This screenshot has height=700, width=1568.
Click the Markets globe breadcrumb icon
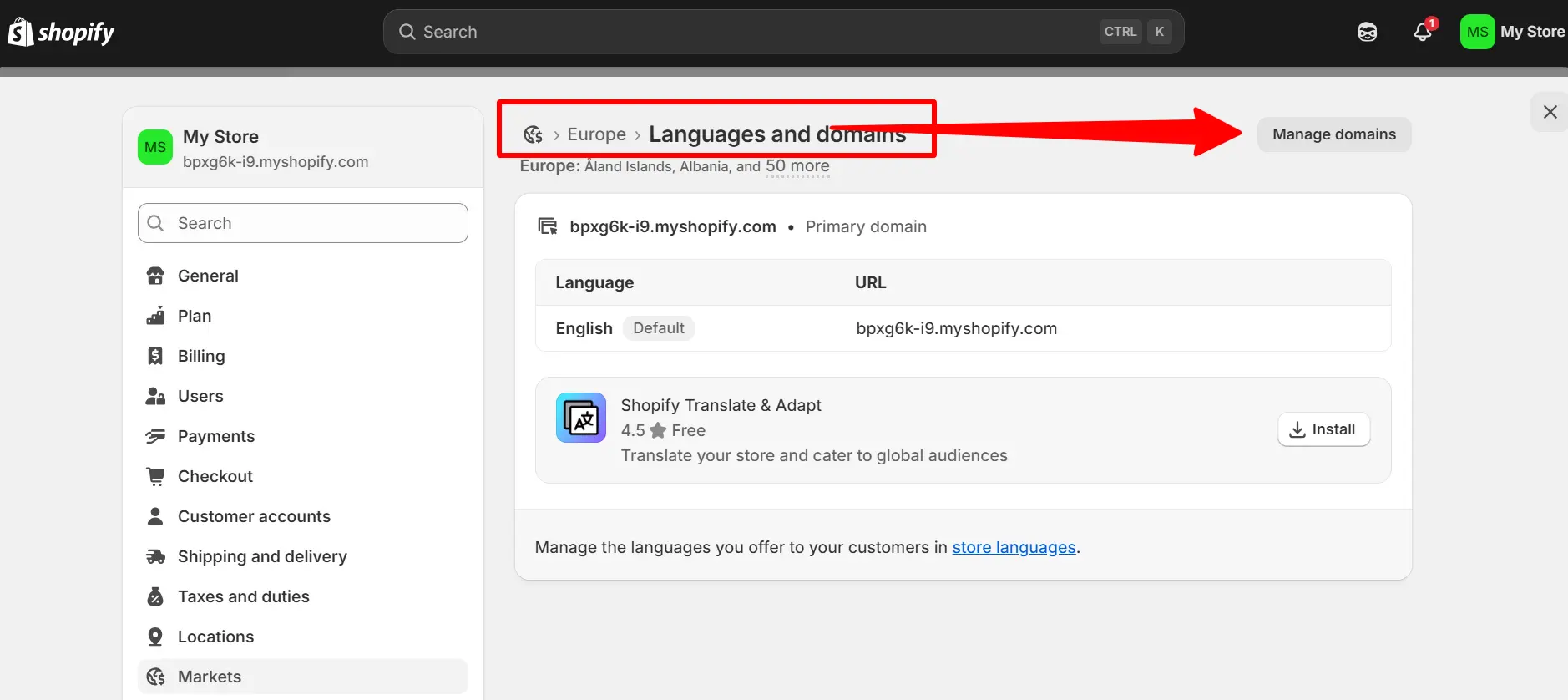[533, 134]
